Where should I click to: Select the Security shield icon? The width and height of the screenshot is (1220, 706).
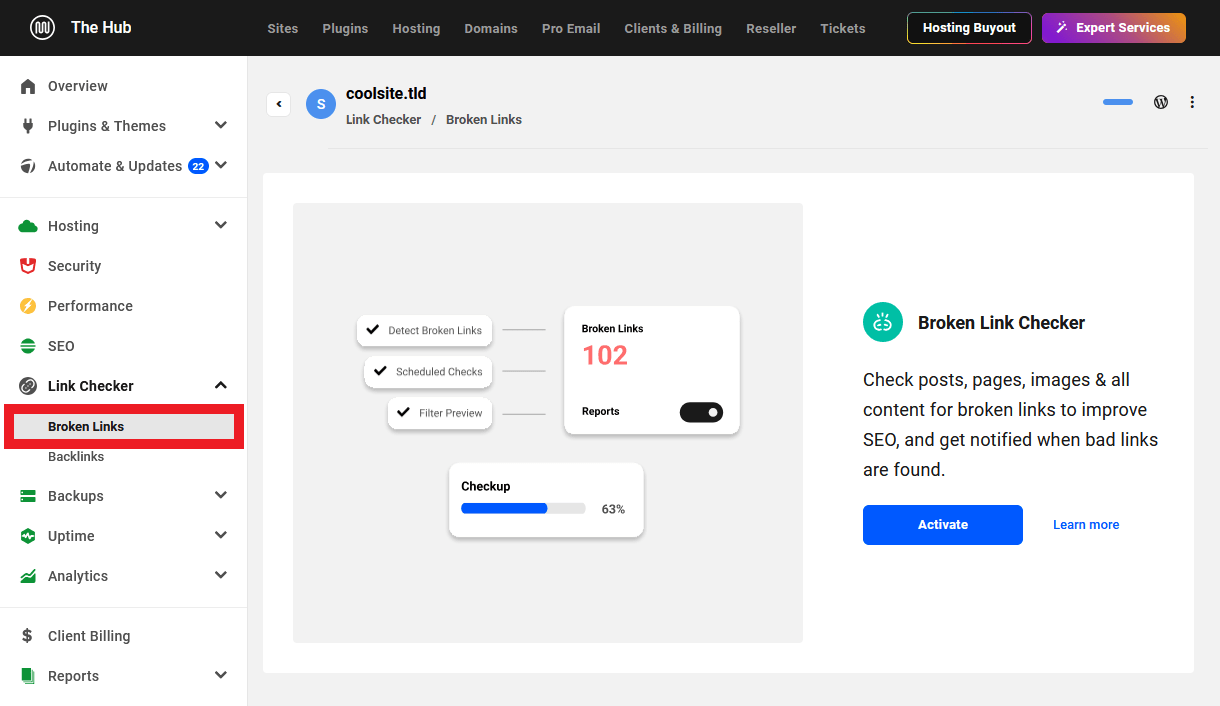click(x=28, y=266)
